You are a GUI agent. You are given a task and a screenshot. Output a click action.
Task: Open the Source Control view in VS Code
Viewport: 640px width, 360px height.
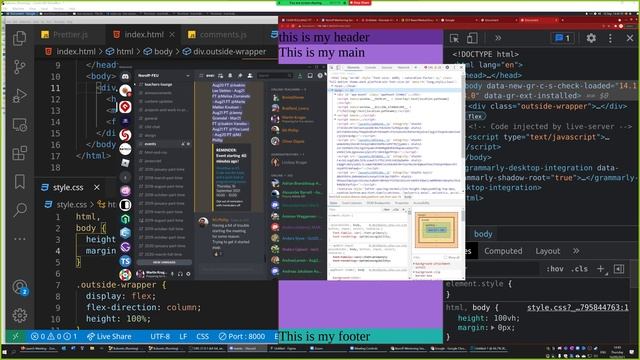click(19, 67)
